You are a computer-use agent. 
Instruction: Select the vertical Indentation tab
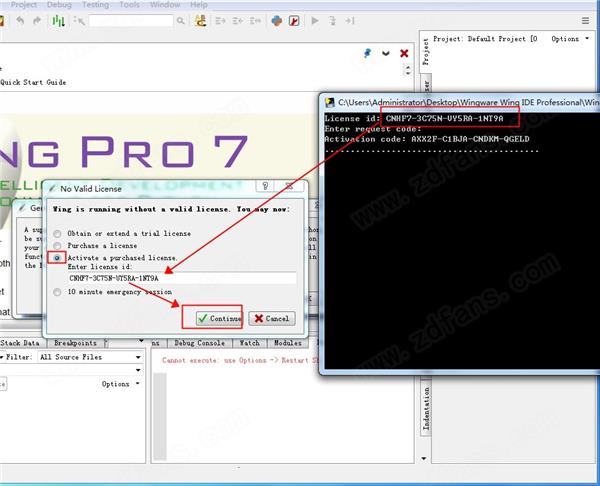click(x=426, y=408)
